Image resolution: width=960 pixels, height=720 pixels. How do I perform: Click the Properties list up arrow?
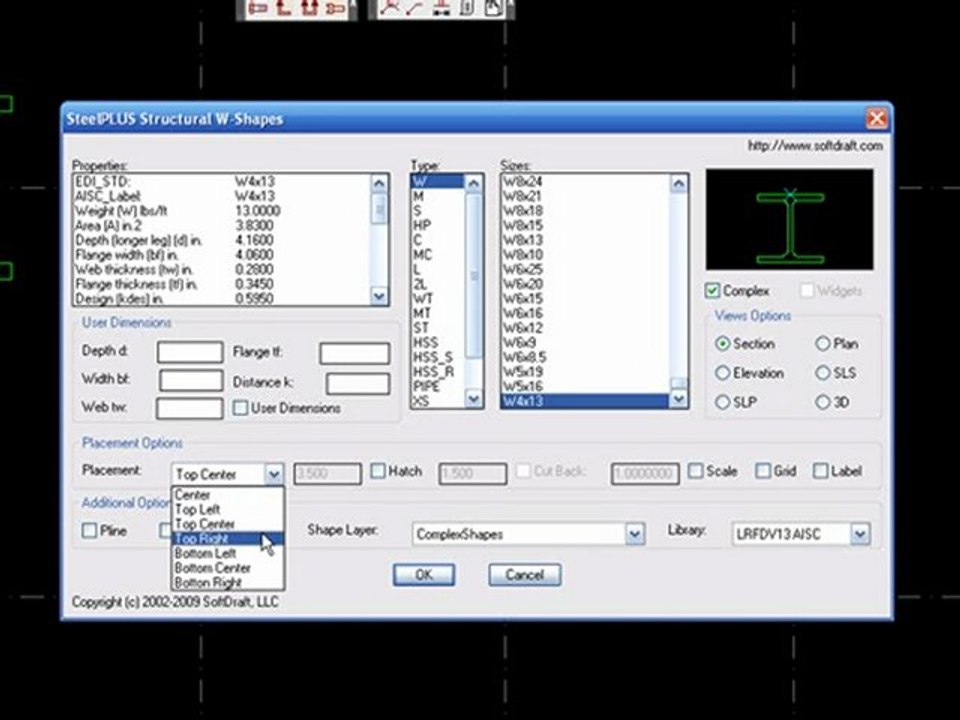point(379,183)
